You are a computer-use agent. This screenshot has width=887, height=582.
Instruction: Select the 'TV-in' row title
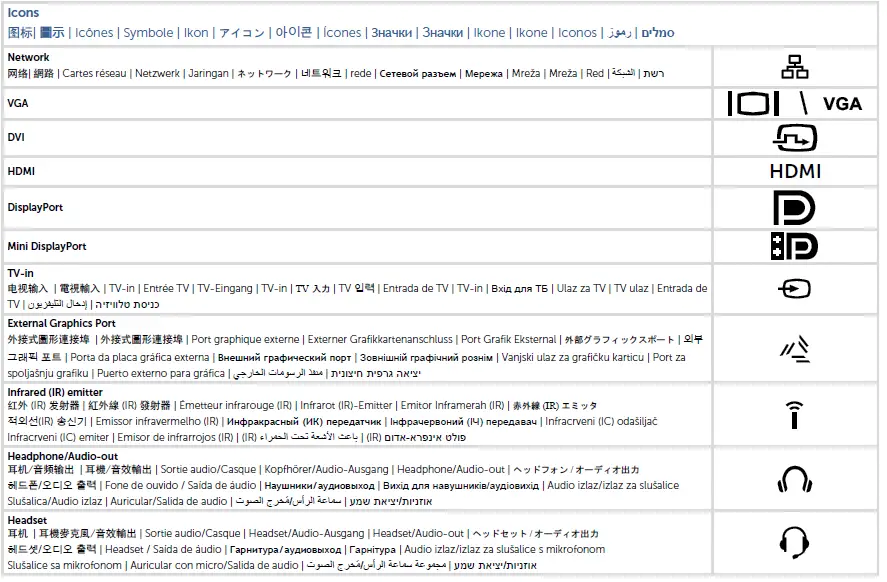[x=20, y=275]
